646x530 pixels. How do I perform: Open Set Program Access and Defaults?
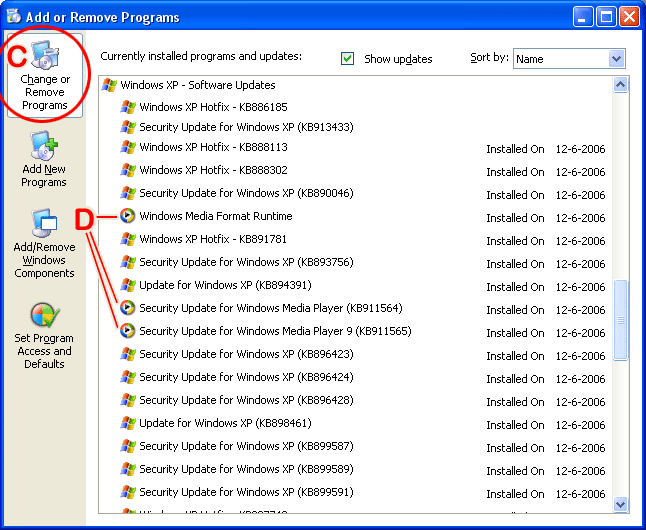click(x=44, y=335)
